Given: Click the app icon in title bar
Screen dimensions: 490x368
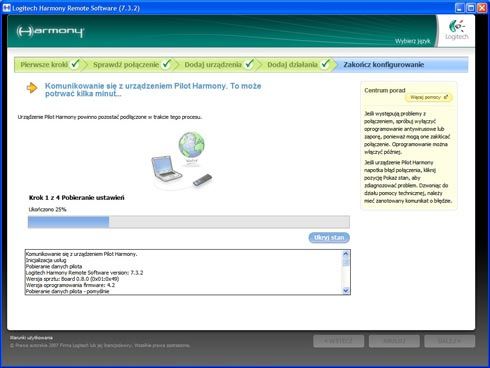Looking at the screenshot, I should coord(6,8).
